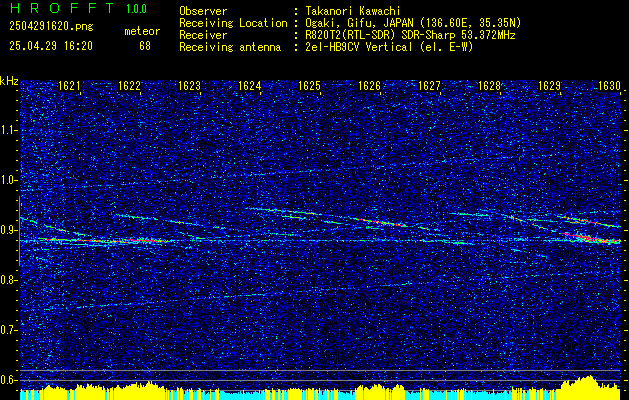The width and height of the screenshot is (629, 400).
Task: Click the 1629 time marker
Action: point(549,86)
